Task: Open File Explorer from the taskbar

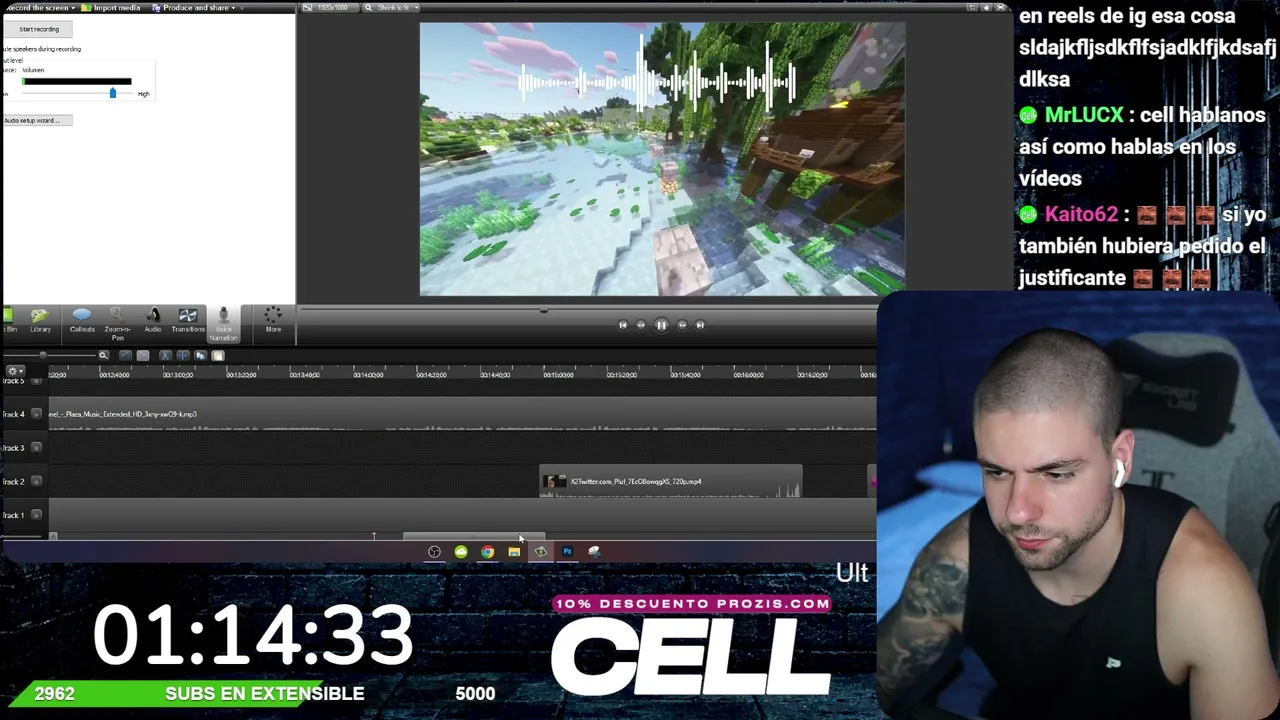Action: tap(514, 551)
